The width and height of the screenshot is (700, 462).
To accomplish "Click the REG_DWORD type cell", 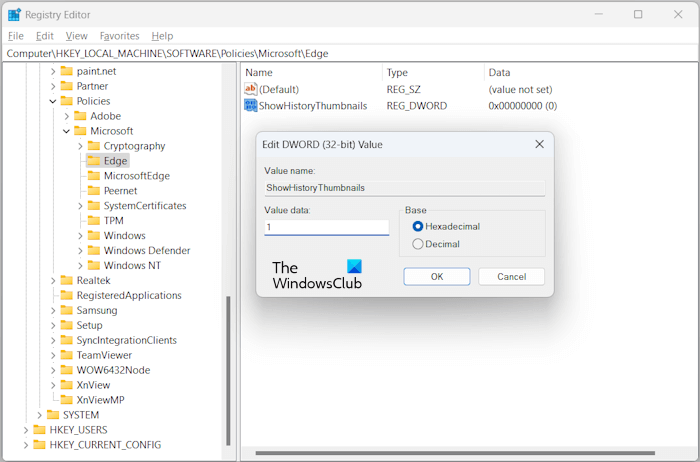I will [417, 106].
